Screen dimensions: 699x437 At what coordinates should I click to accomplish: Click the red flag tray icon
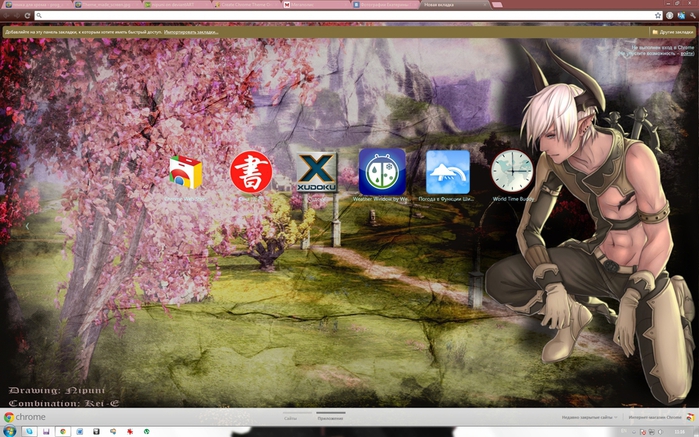[x=642, y=432]
